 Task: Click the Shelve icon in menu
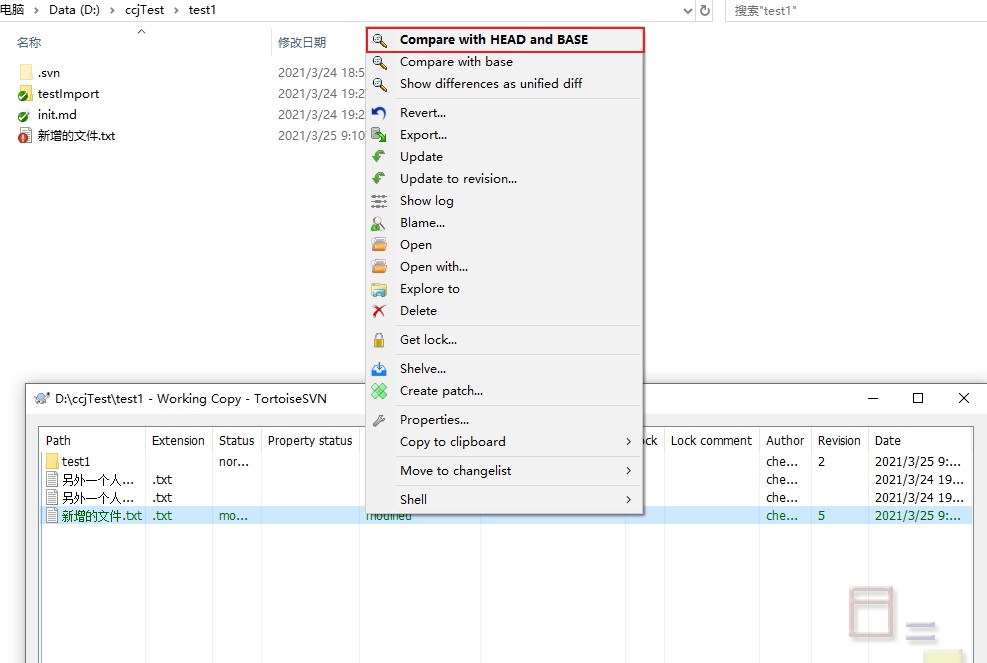point(379,369)
